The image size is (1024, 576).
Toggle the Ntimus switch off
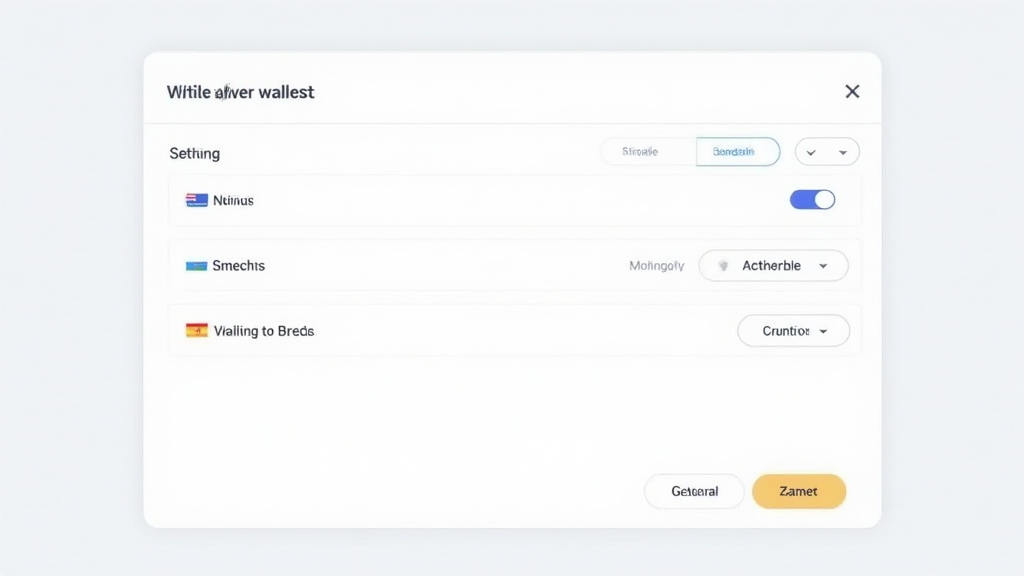point(812,200)
